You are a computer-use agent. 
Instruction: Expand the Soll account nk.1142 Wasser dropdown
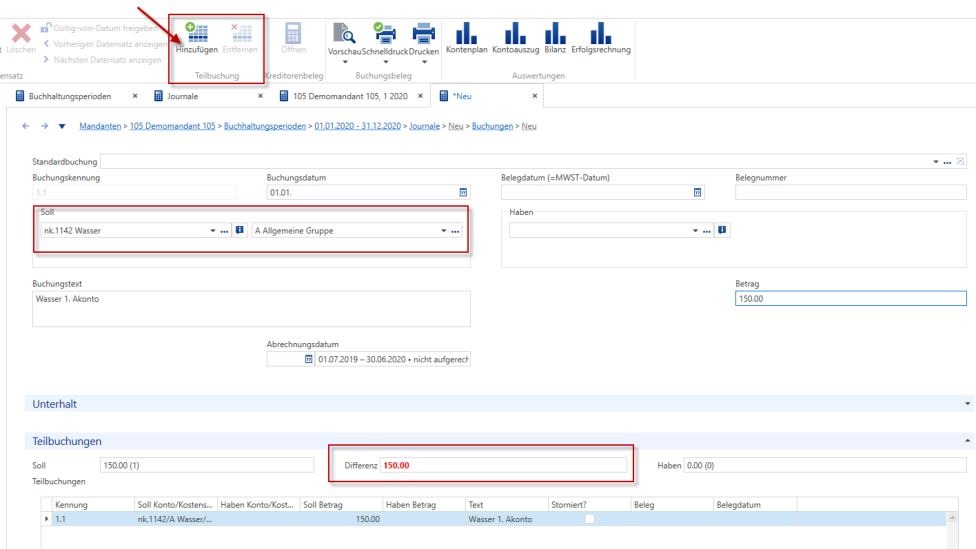pos(213,231)
